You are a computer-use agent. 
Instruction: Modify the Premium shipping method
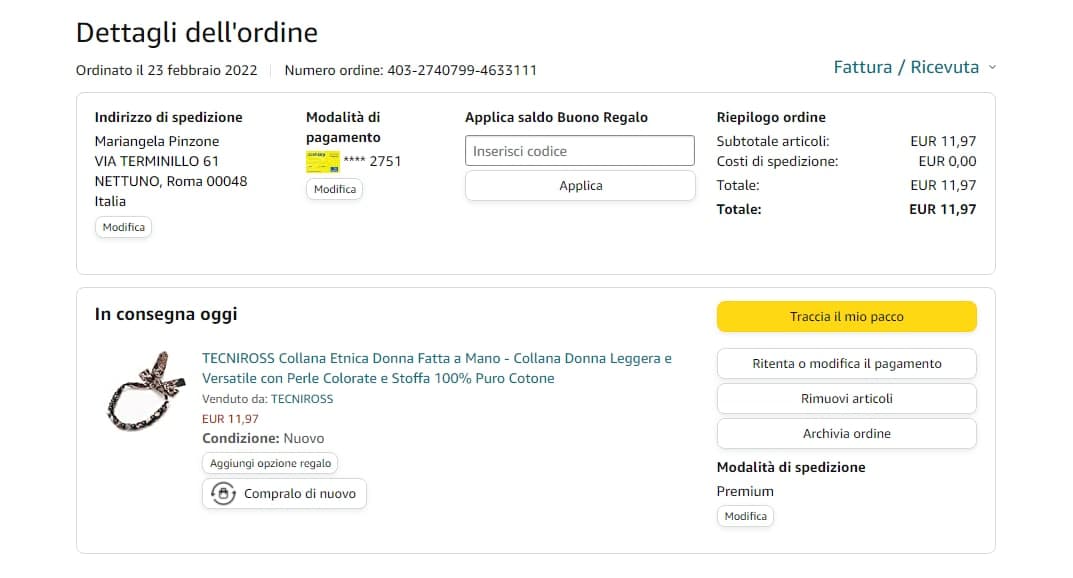(x=745, y=516)
